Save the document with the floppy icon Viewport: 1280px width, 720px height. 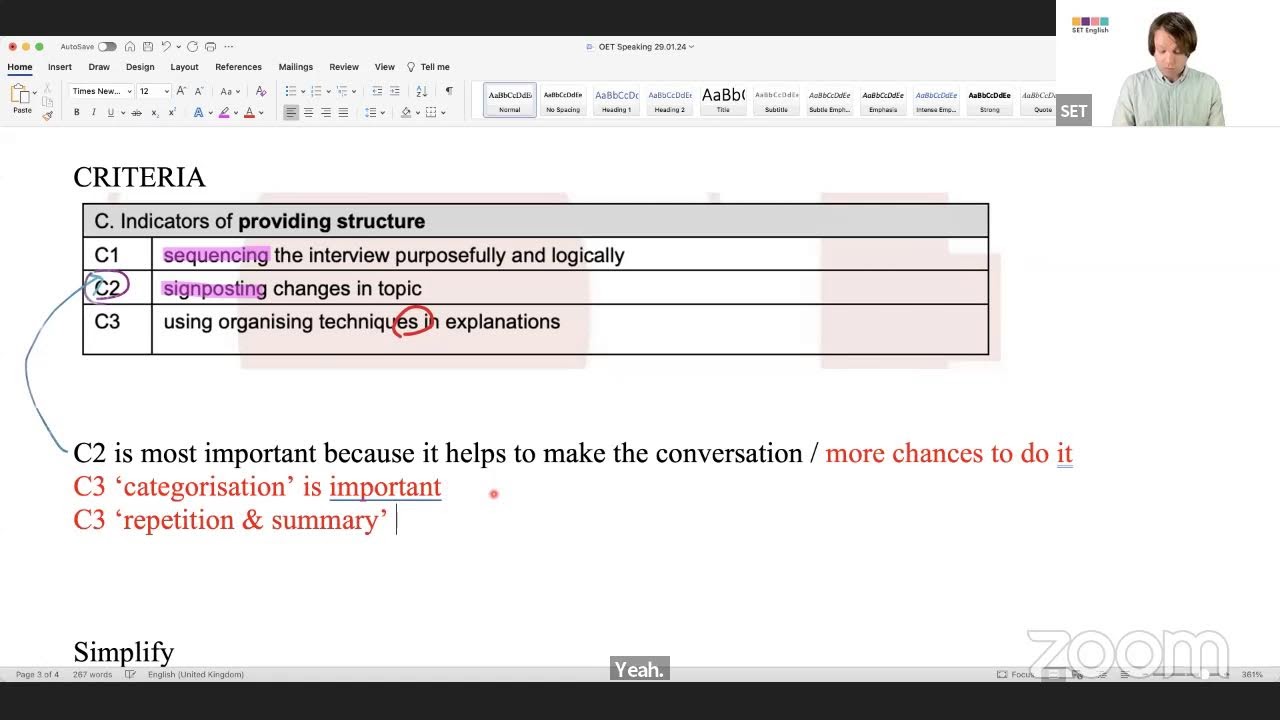coord(148,47)
